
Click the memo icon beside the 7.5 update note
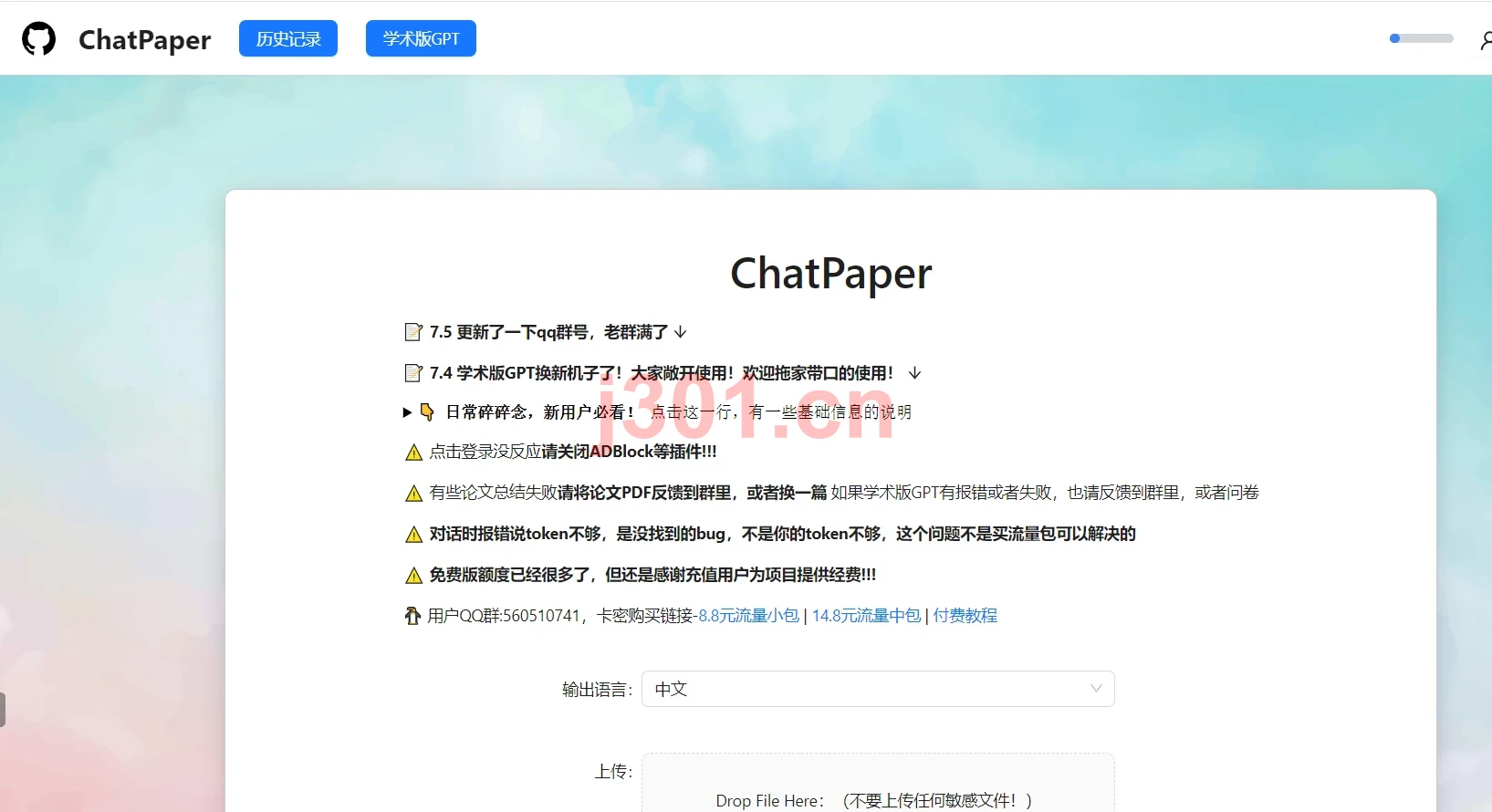click(413, 332)
